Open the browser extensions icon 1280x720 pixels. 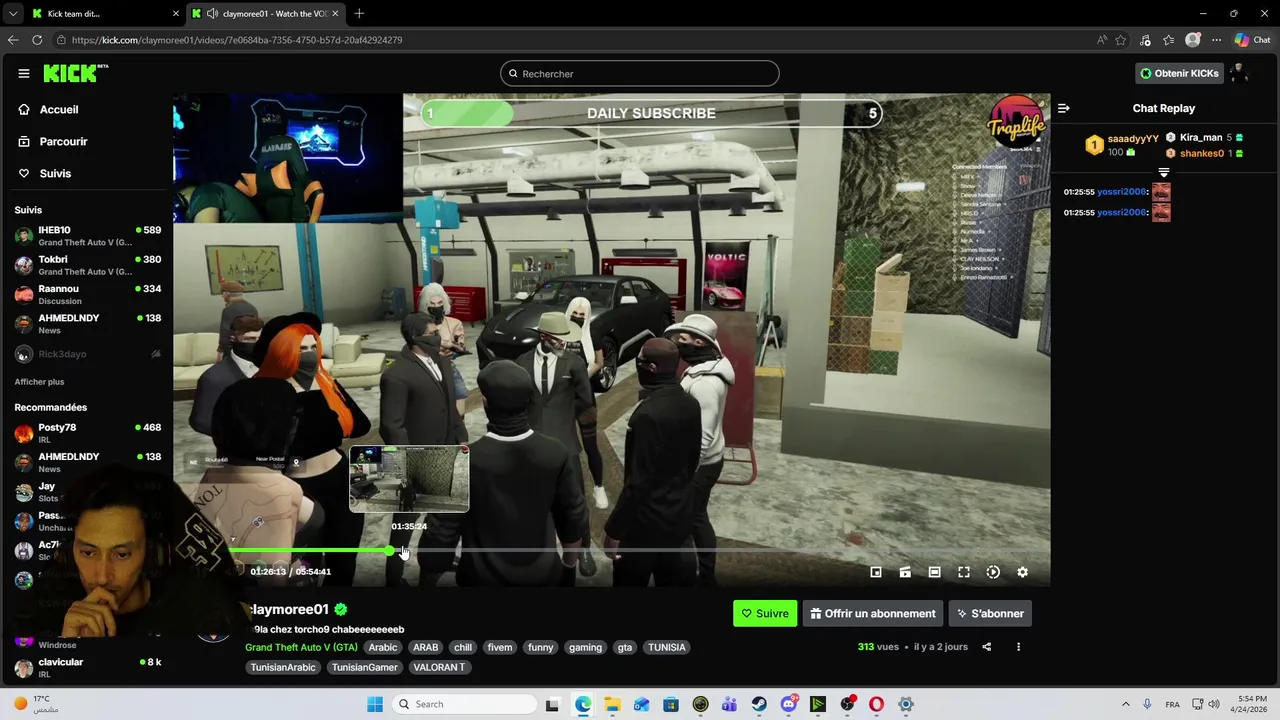(x=1145, y=40)
